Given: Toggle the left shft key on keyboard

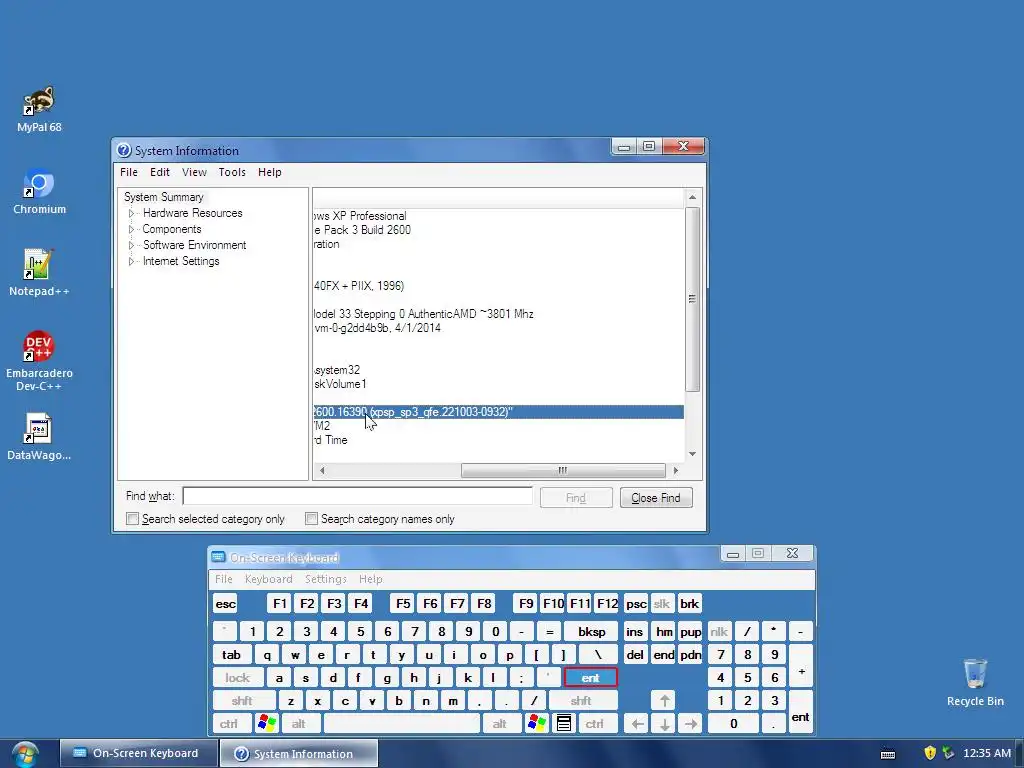Looking at the screenshot, I should point(242,701).
